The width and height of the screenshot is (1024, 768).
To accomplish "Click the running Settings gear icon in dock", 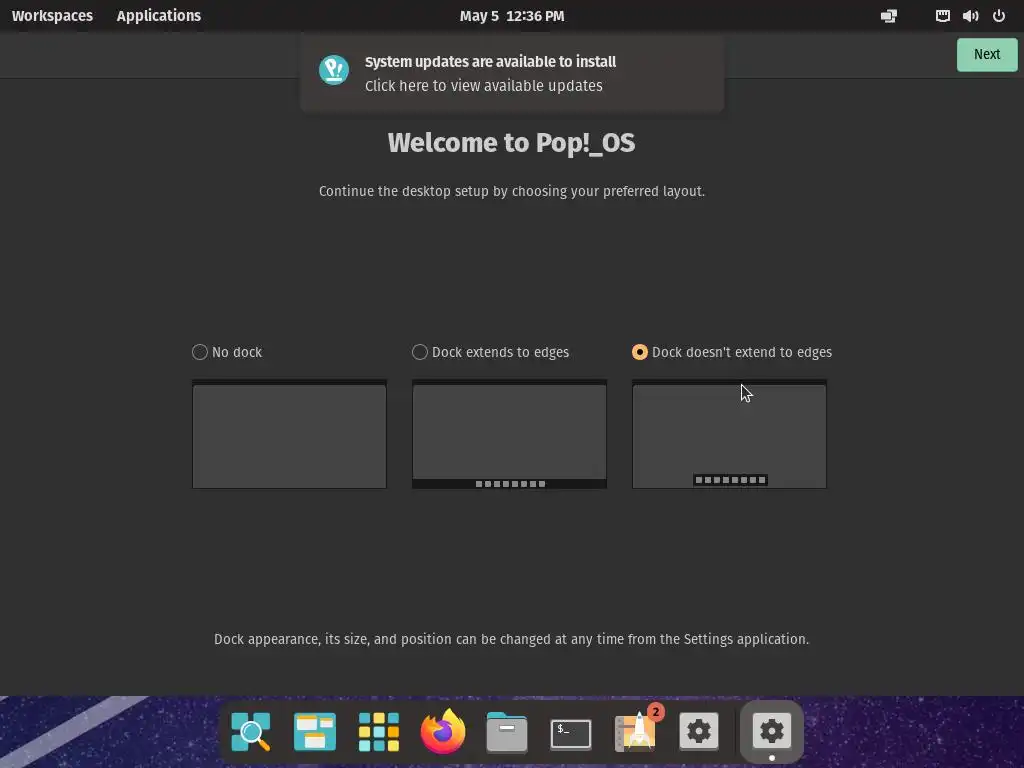I will [772, 731].
